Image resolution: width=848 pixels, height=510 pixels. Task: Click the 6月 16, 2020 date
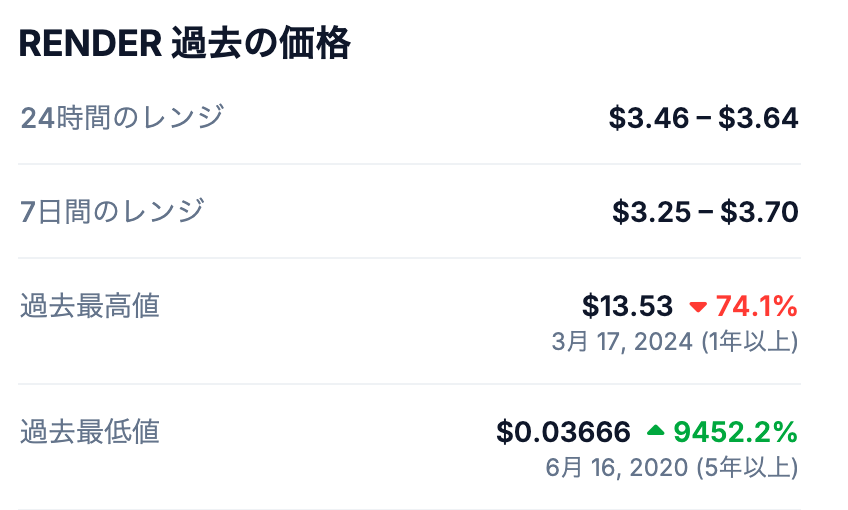(617, 467)
